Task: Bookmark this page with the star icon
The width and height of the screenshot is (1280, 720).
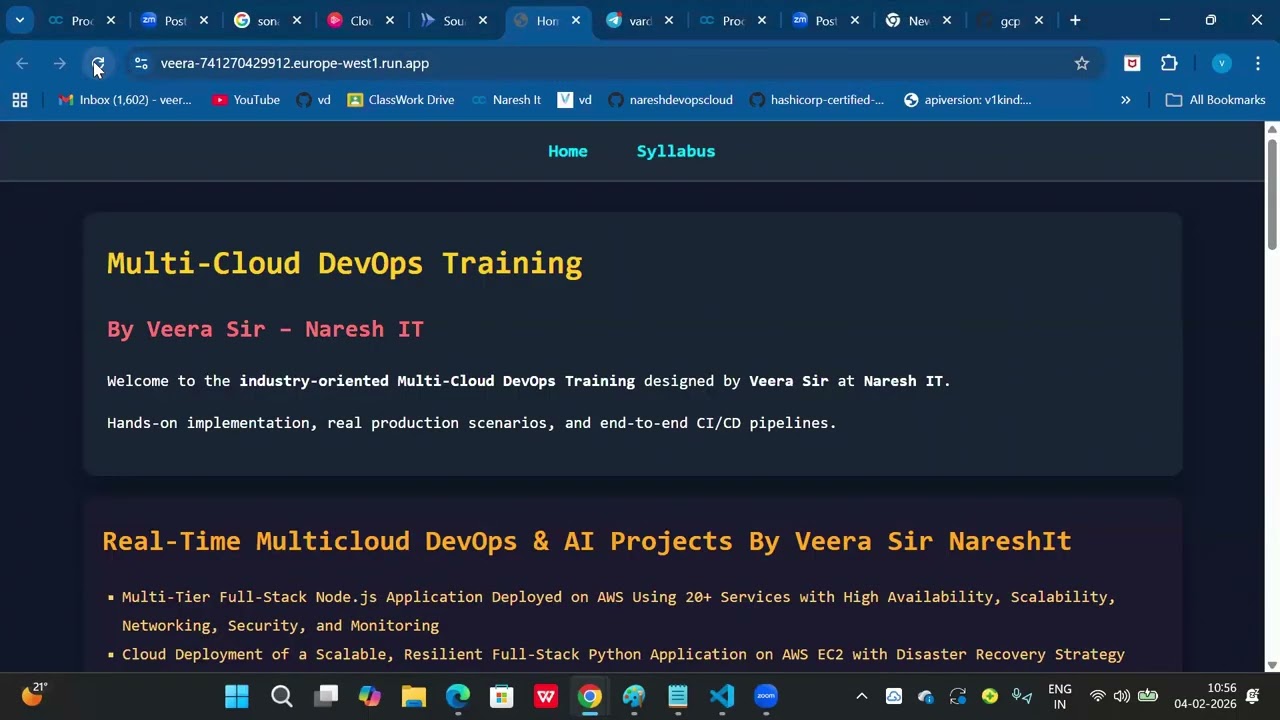Action: (1081, 63)
